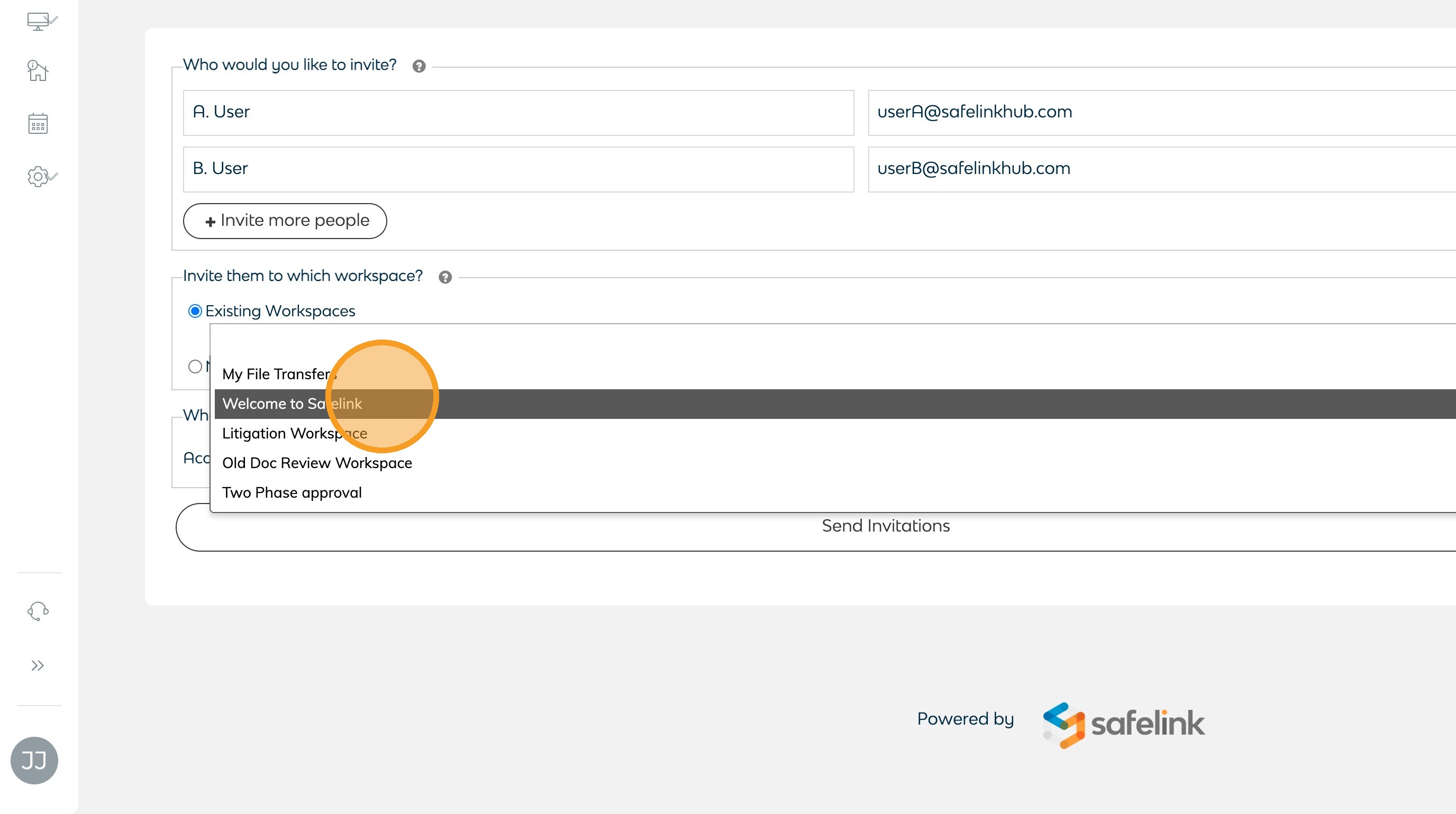This screenshot has height=814, width=1456.
Task: Choose Litigation Workspace option
Action: click(x=295, y=433)
